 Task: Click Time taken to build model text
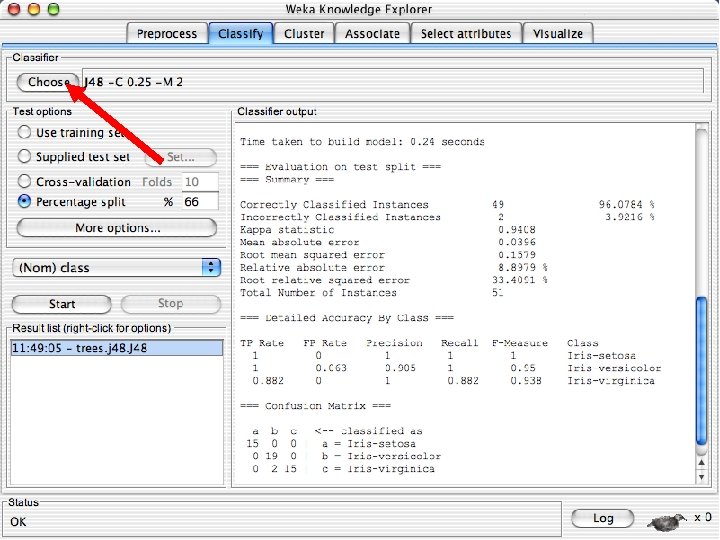coord(362,141)
